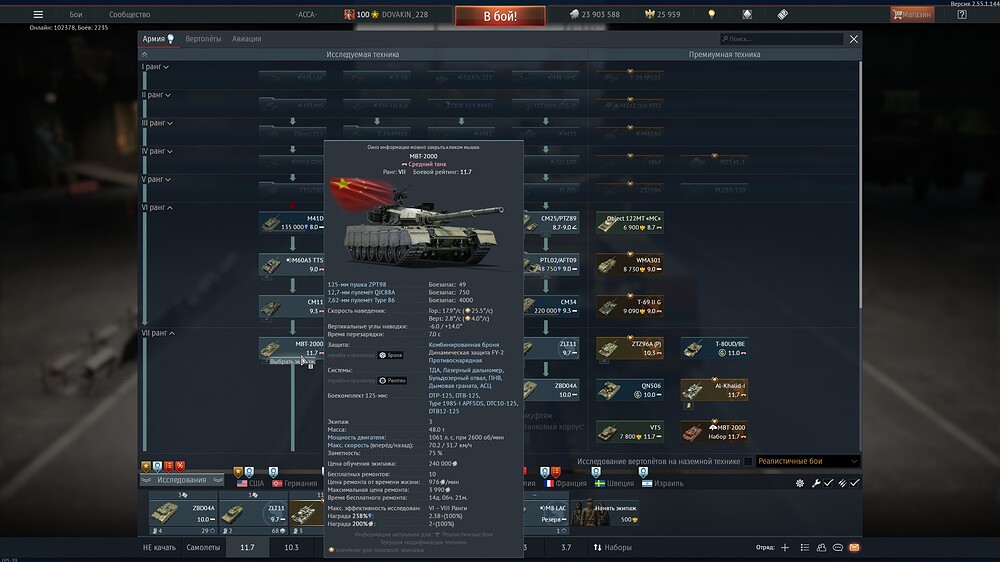This screenshot has width=1000, height=562.
Task: Open the Магазин store button
Action: [912, 14]
